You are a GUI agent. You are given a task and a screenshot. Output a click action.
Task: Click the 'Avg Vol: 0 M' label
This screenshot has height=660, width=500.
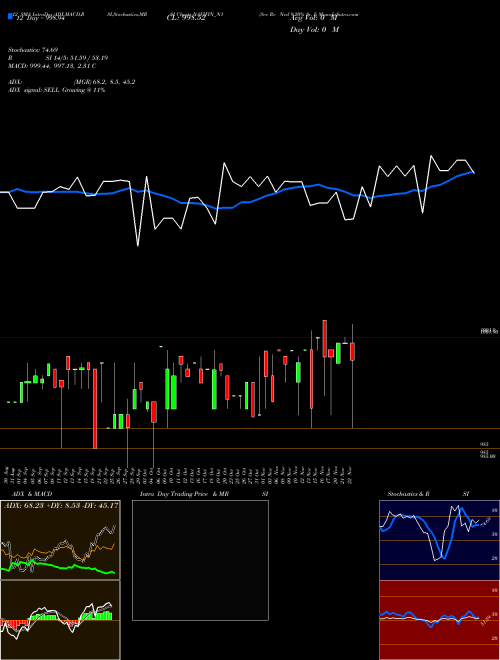pos(314,19)
